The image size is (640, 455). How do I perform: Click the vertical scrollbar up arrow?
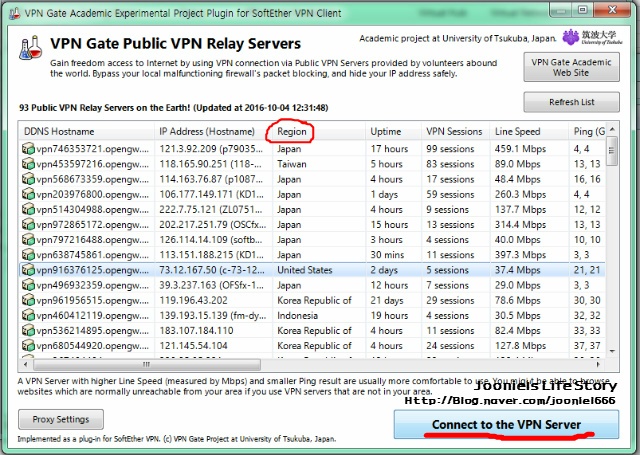pyautogui.click(x=612, y=129)
